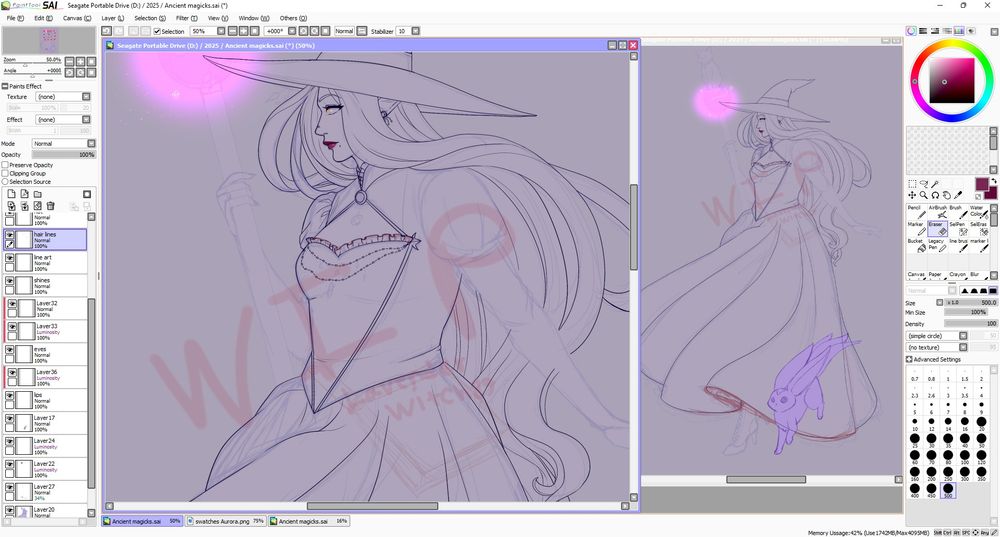Open the Filter menu

[x=186, y=18]
